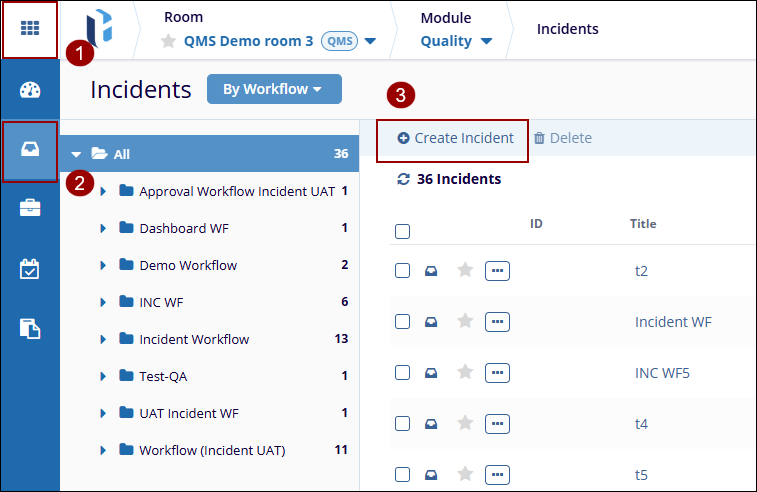Open the calendar tasks icon in sidebar

pyautogui.click(x=30, y=268)
